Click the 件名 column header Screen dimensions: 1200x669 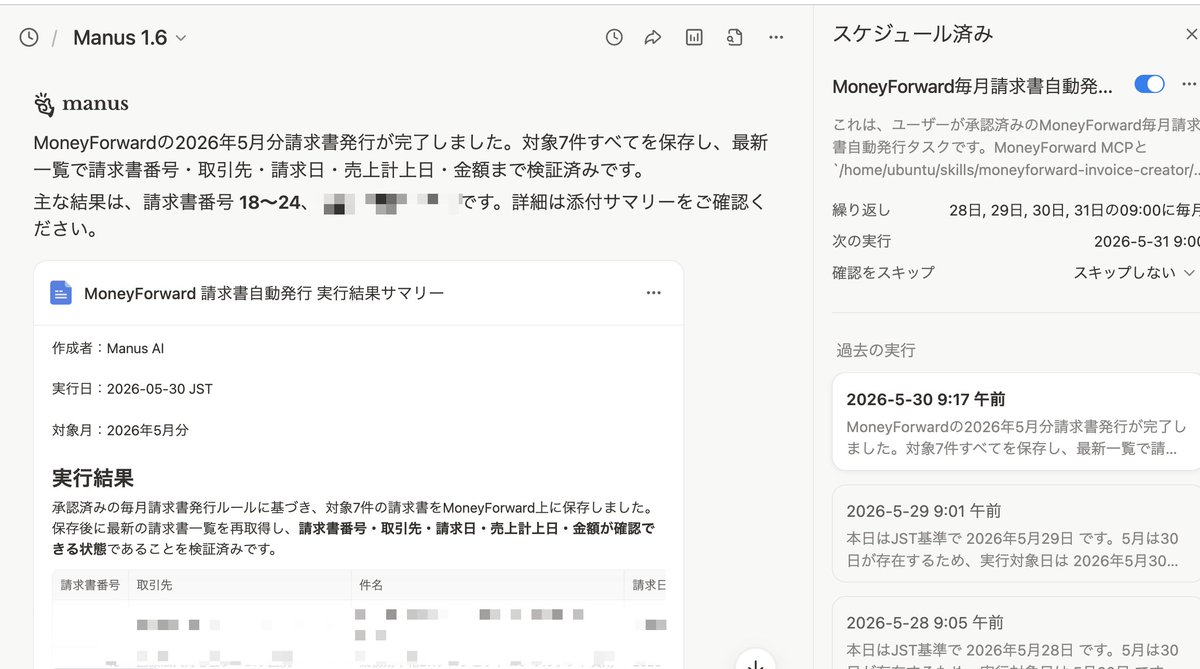[371, 585]
